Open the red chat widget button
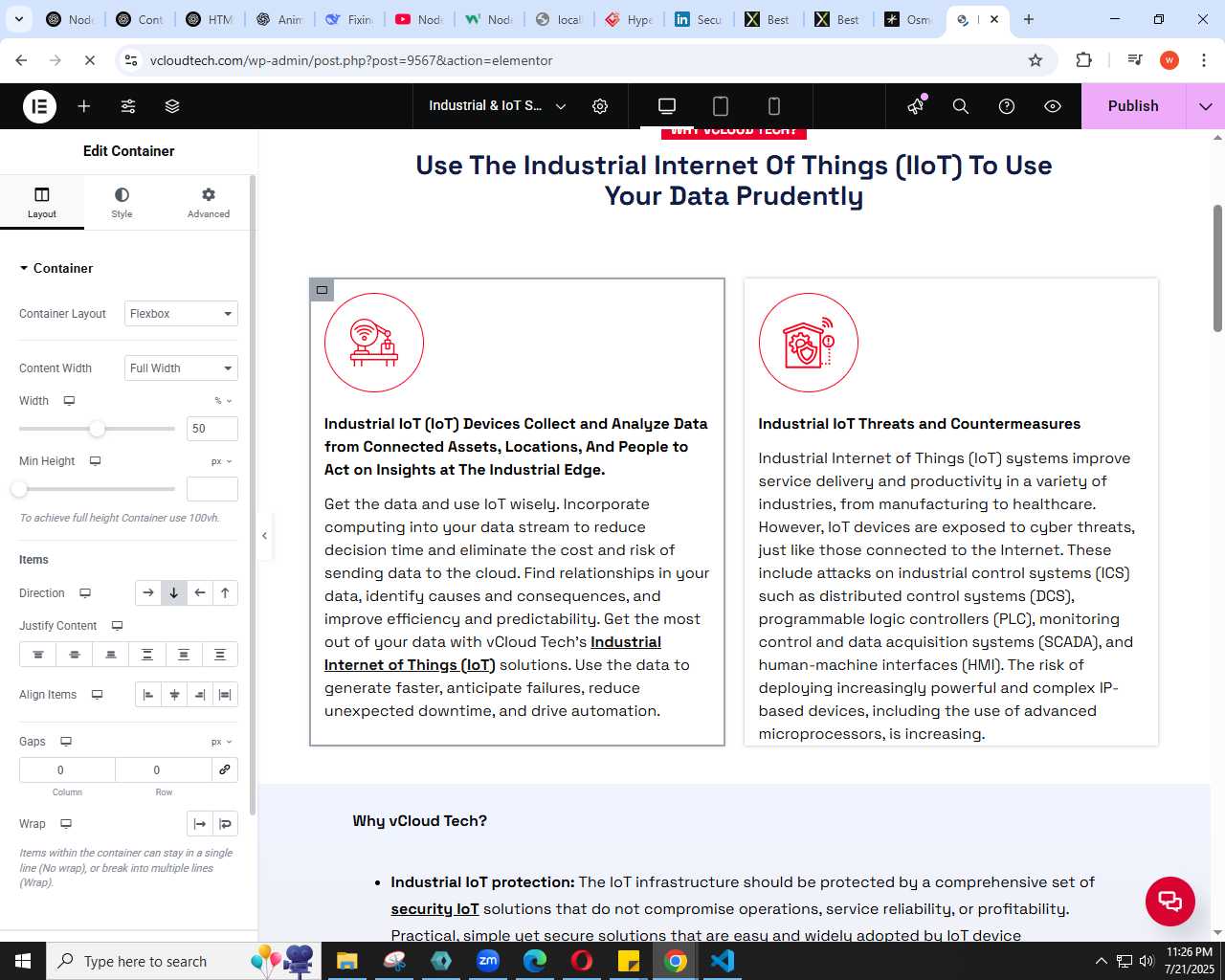Screen dimensions: 1225x980 pyautogui.click(x=1170, y=901)
